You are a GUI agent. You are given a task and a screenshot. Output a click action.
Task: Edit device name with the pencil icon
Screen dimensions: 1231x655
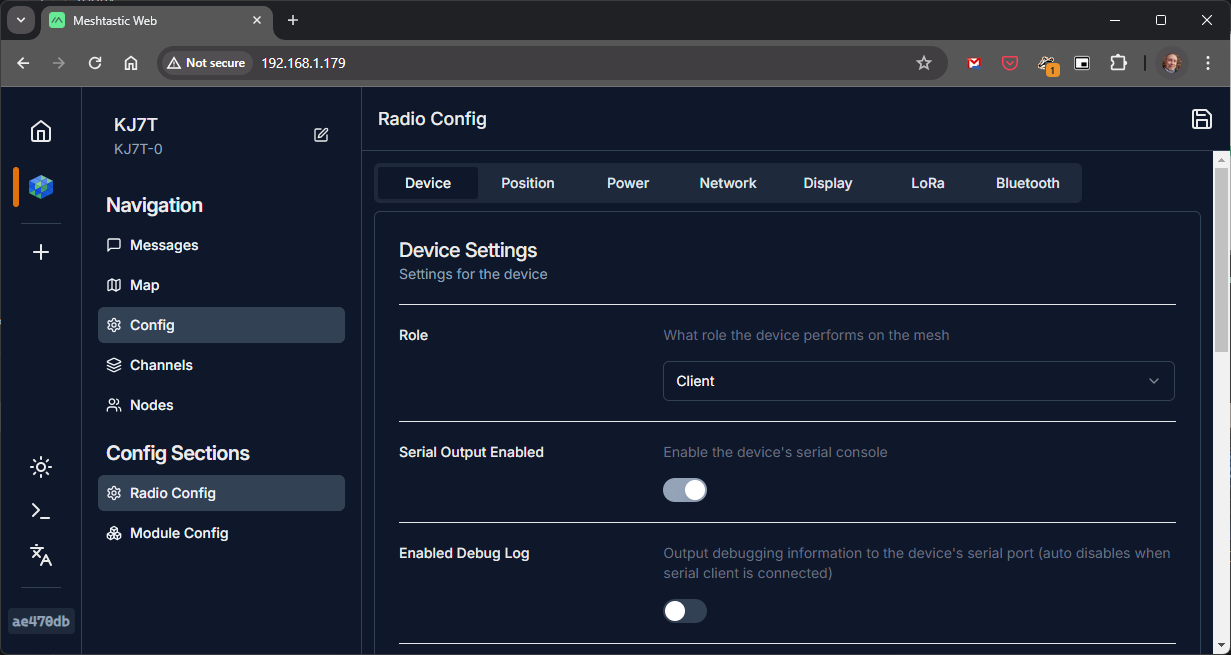pyautogui.click(x=321, y=135)
